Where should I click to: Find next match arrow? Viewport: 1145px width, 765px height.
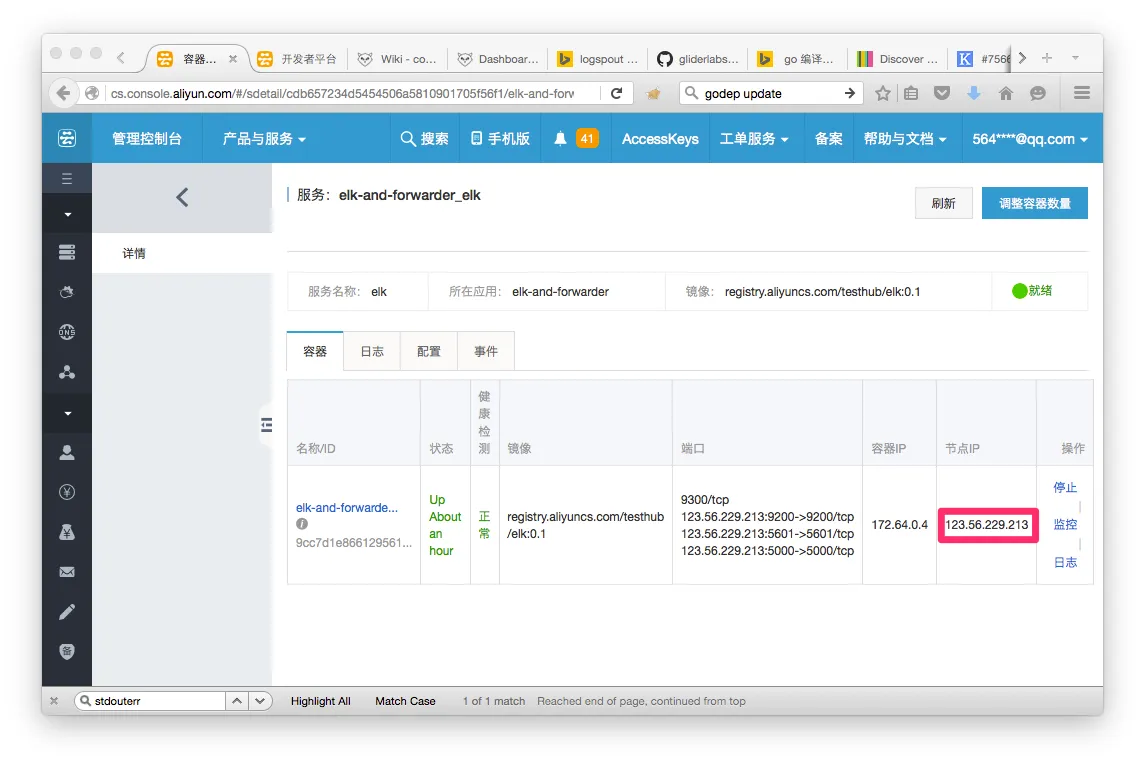click(x=260, y=701)
